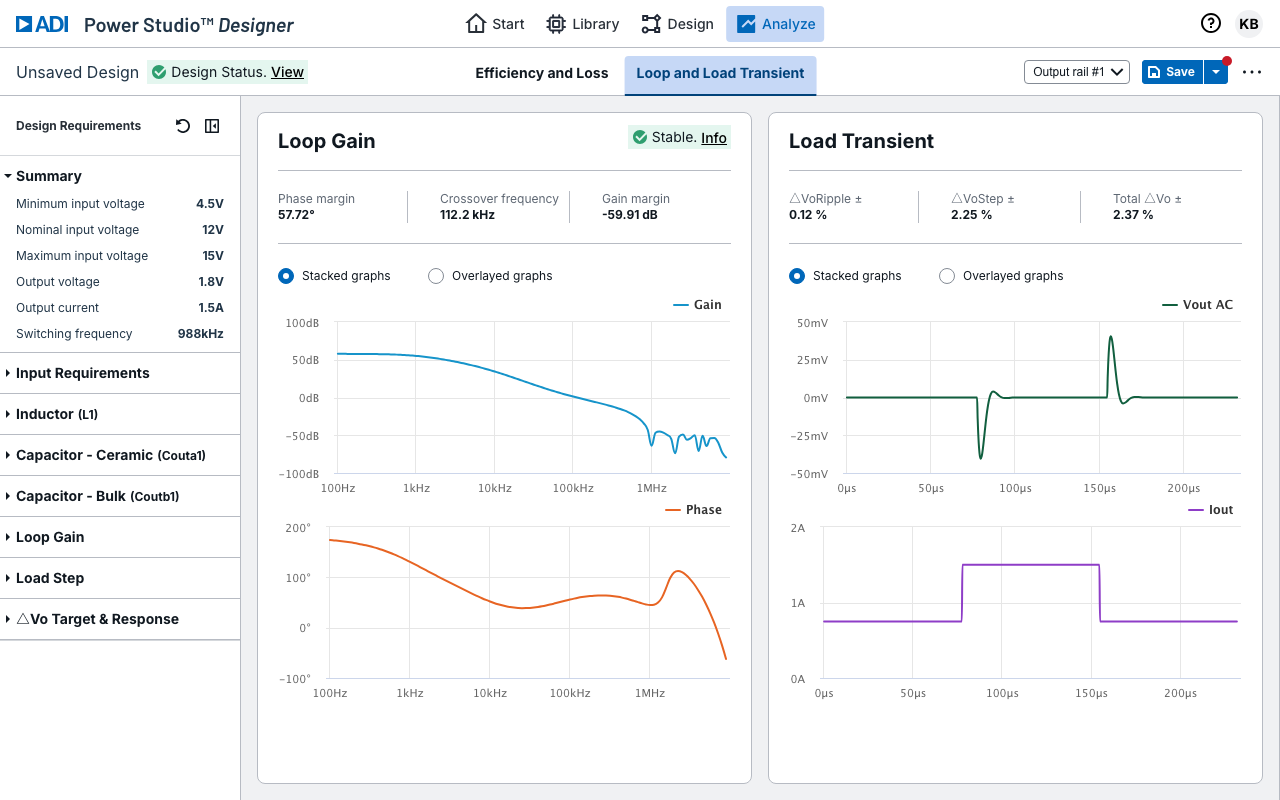The width and height of the screenshot is (1280, 800).
Task: Open the help question mark icon
Action: (1211, 24)
